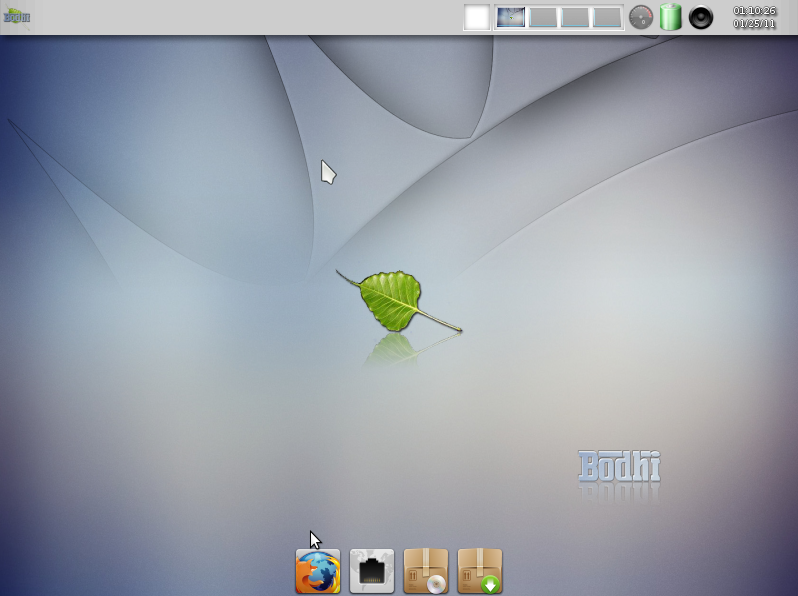798x596 pixels.
Task: Open the package installer with CD icon
Action: pyautogui.click(x=426, y=571)
